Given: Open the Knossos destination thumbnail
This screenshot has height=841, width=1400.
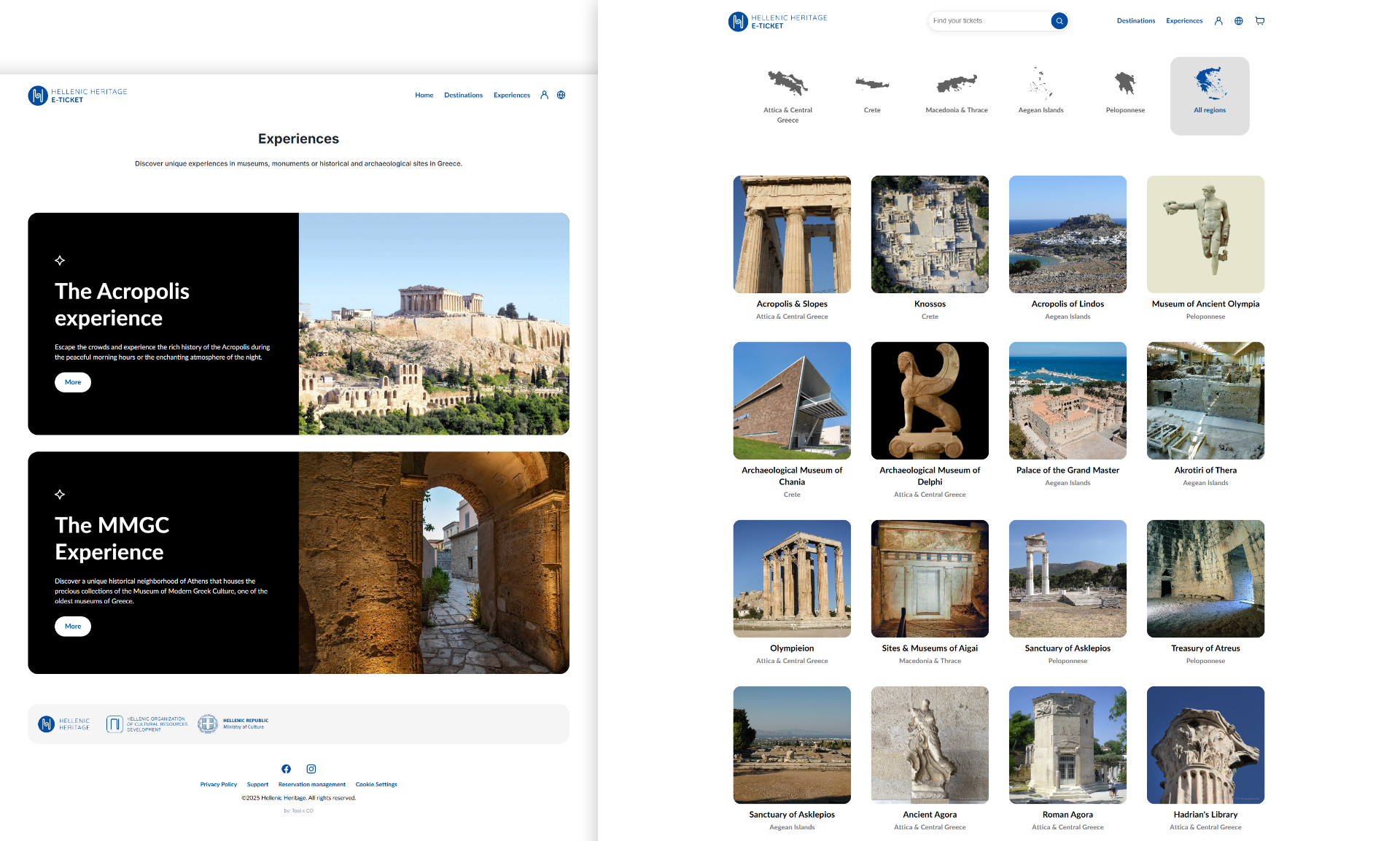Looking at the screenshot, I should (x=930, y=234).
